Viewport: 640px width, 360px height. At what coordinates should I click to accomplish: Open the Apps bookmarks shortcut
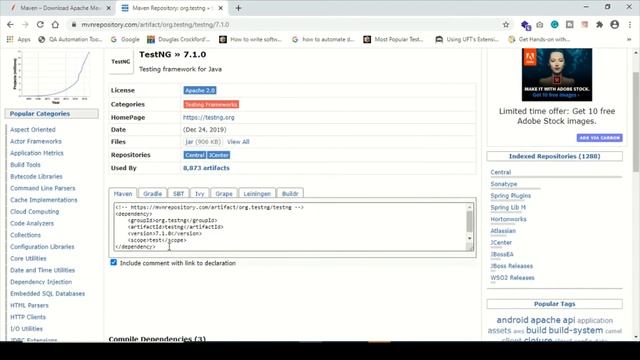[19, 39]
